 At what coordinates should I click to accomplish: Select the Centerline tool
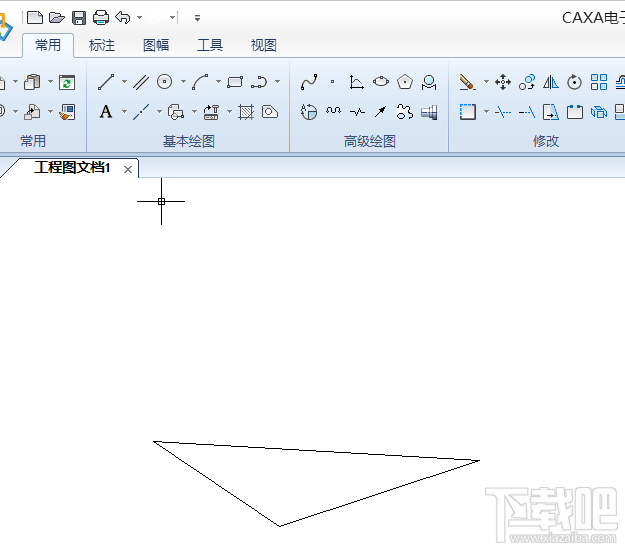click(x=141, y=112)
